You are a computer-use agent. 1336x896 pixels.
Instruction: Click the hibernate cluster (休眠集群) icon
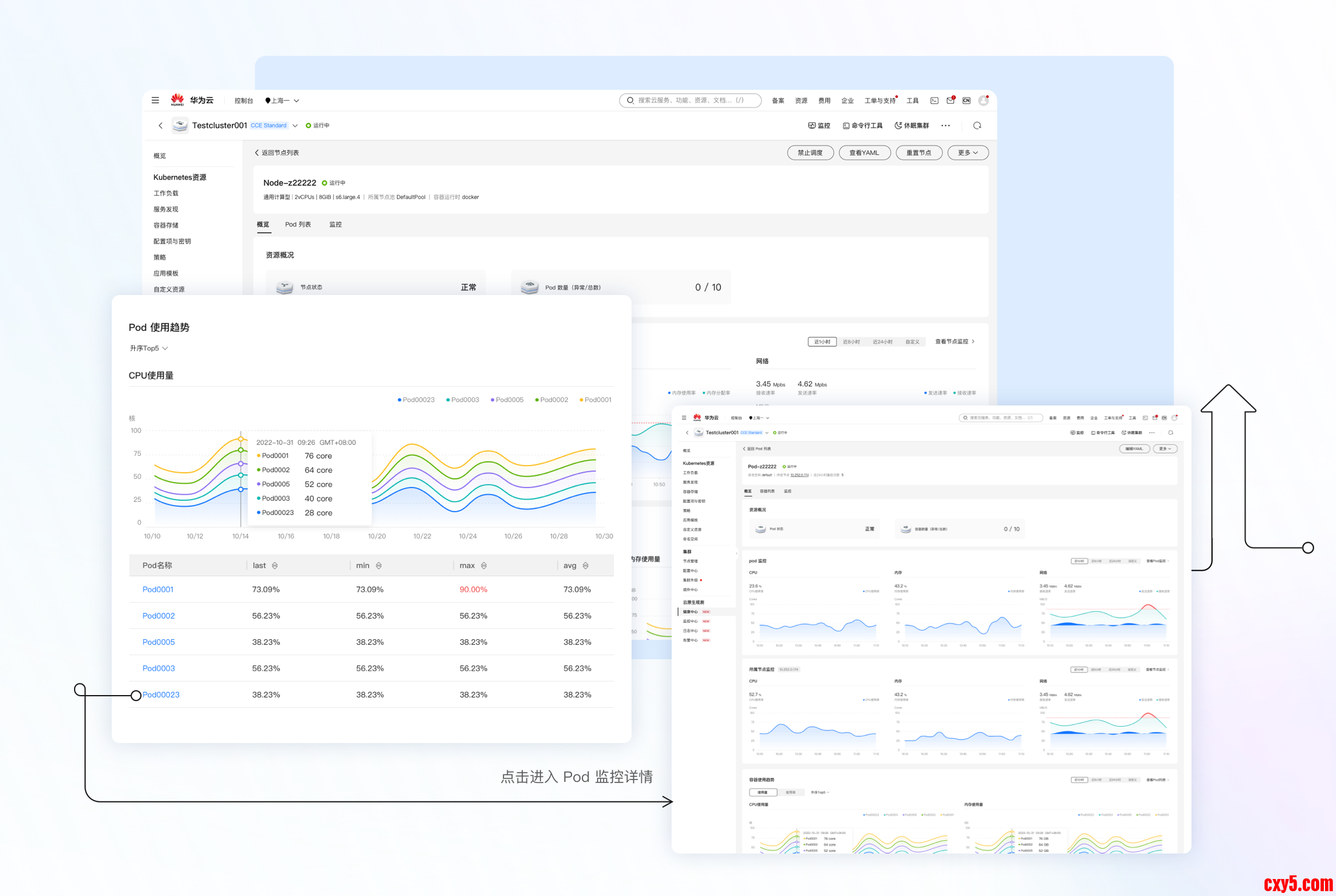(x=912, y=126)
